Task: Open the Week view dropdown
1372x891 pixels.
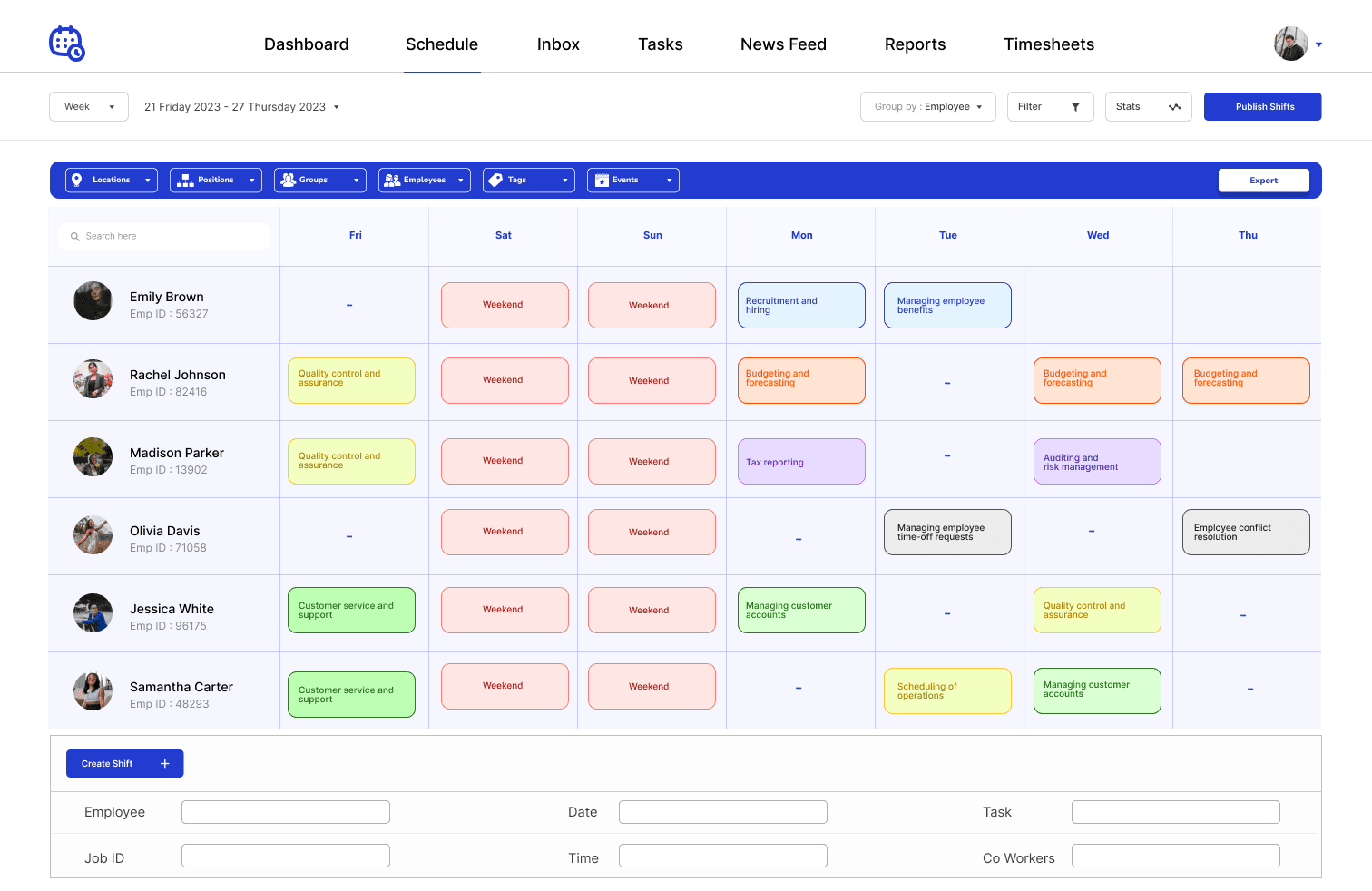Action: (88, 106)
